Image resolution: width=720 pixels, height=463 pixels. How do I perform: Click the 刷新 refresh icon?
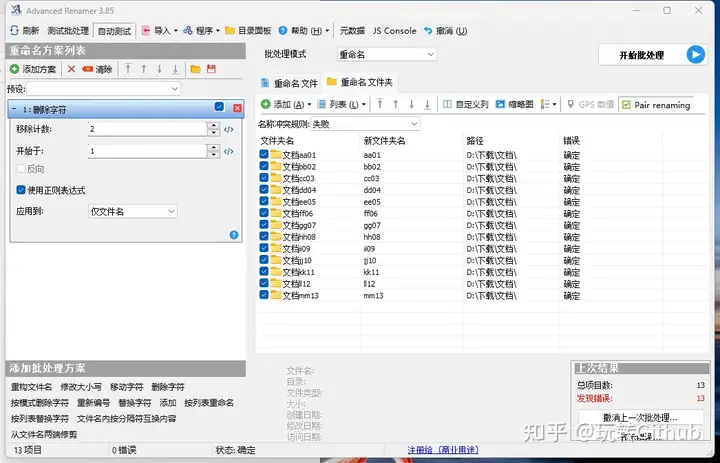coord(15,31)
